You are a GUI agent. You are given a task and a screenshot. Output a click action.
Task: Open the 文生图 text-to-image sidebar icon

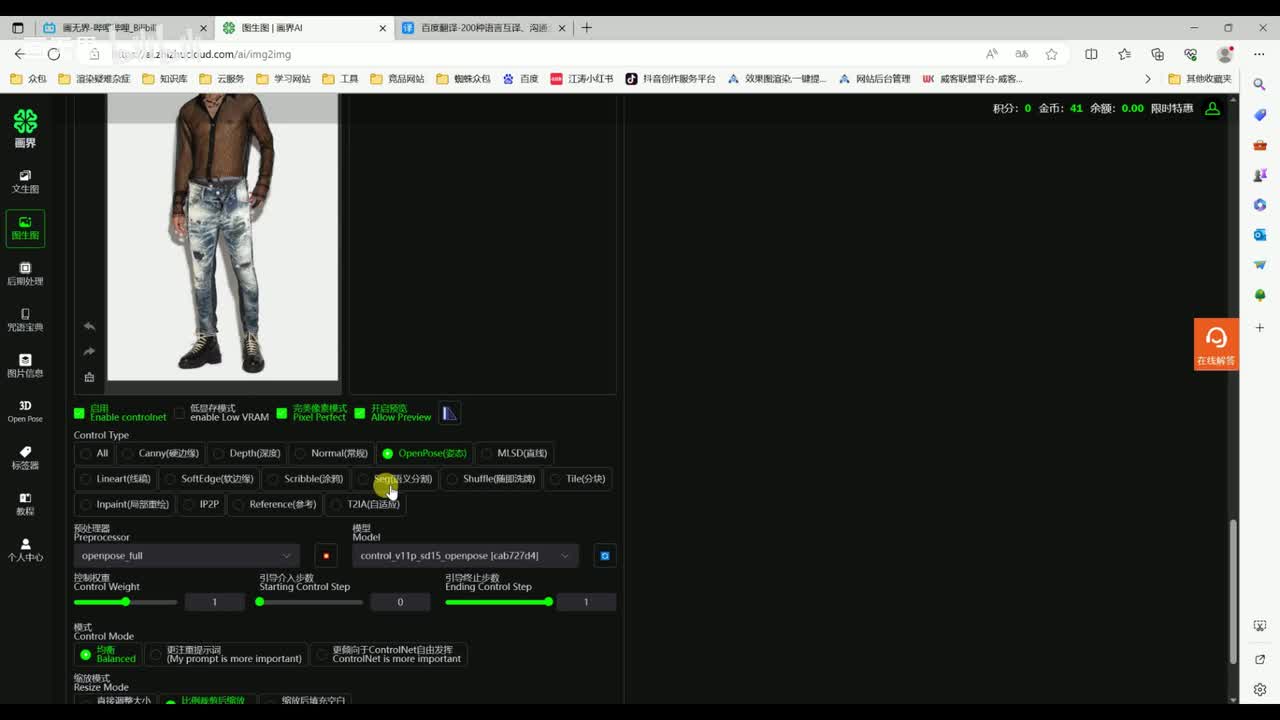[25, 181]
